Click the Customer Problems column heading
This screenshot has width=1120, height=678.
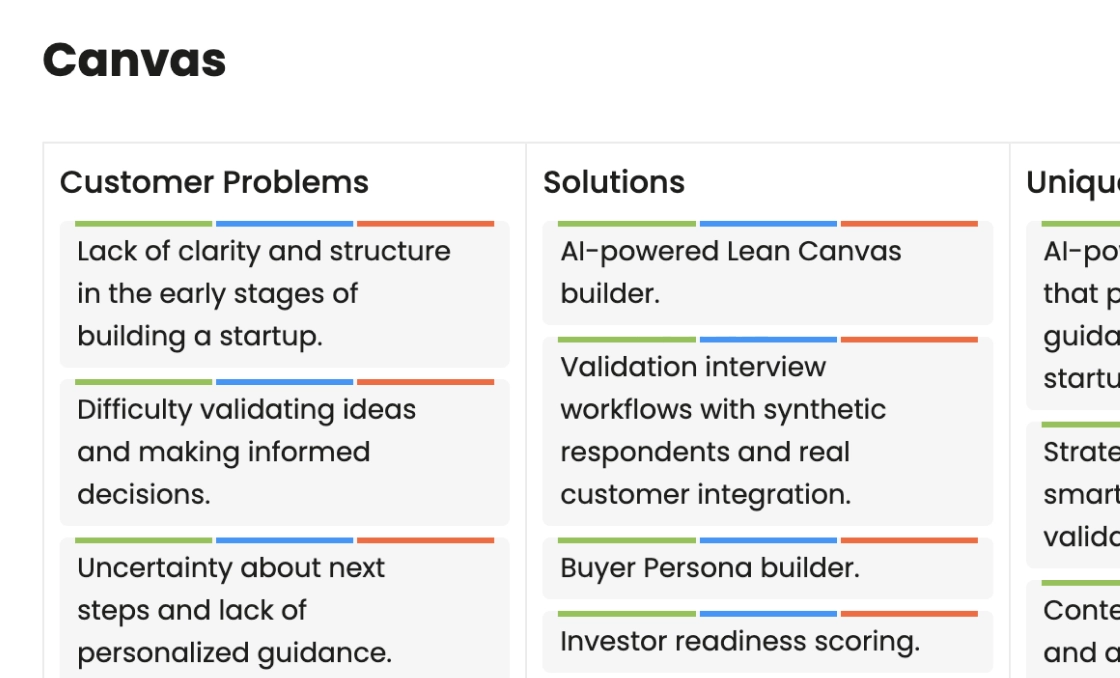(x=214, y=182)
